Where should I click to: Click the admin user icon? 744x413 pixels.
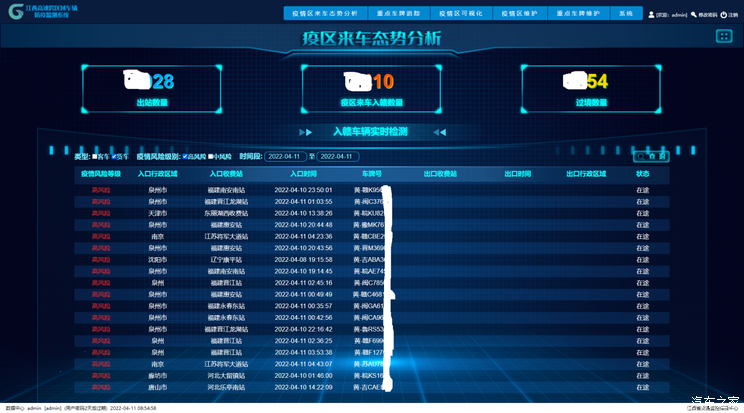point(651,15)
